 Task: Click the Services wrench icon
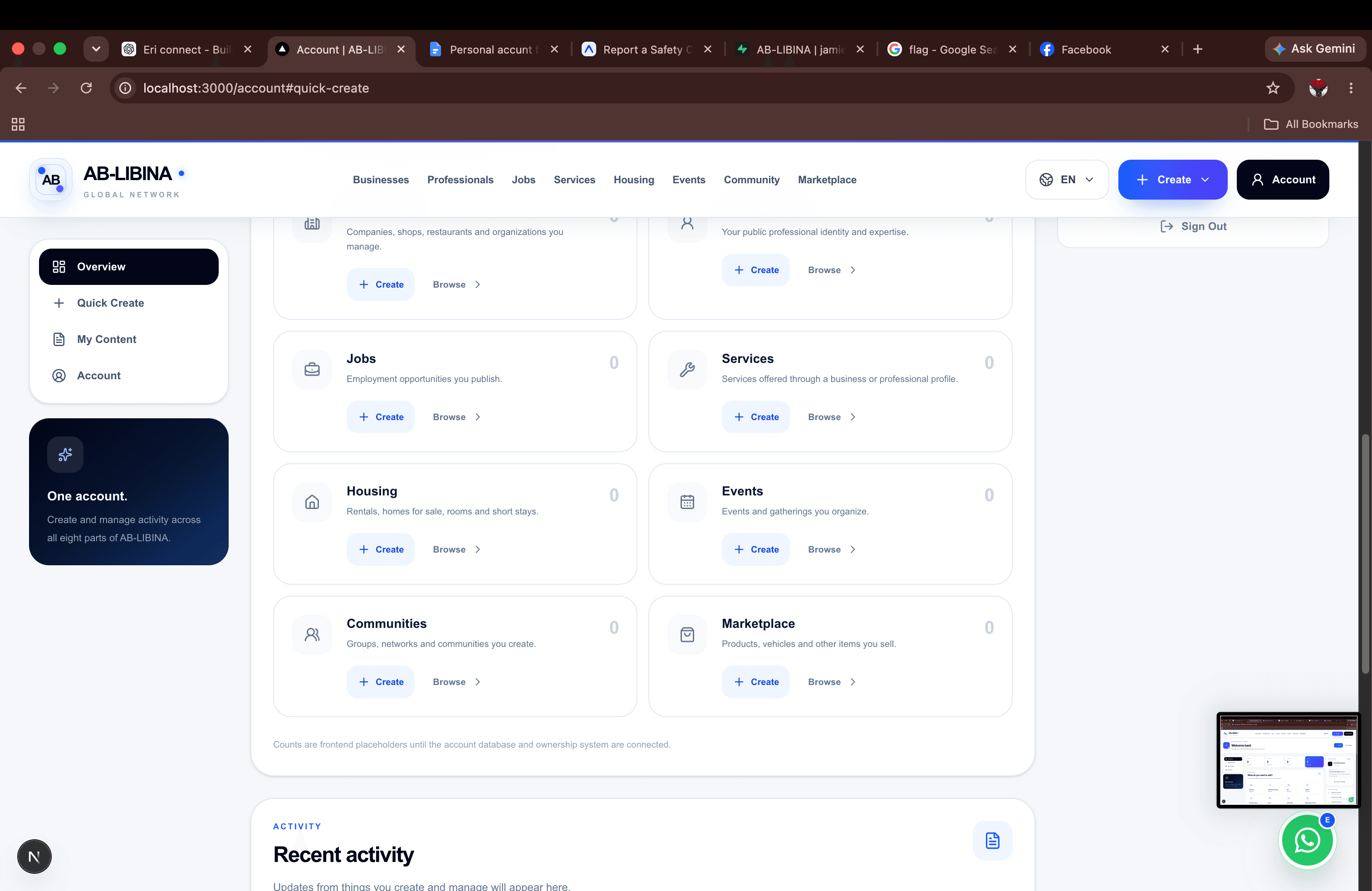coord(687,369)
